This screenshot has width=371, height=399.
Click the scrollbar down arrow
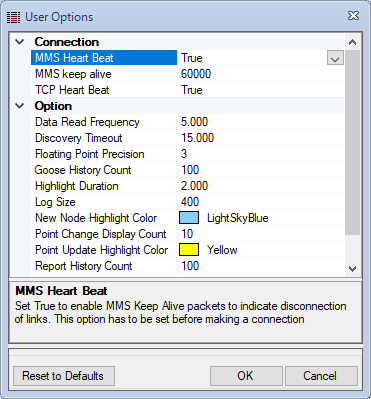pyautogui.click(x=352, y=268)
